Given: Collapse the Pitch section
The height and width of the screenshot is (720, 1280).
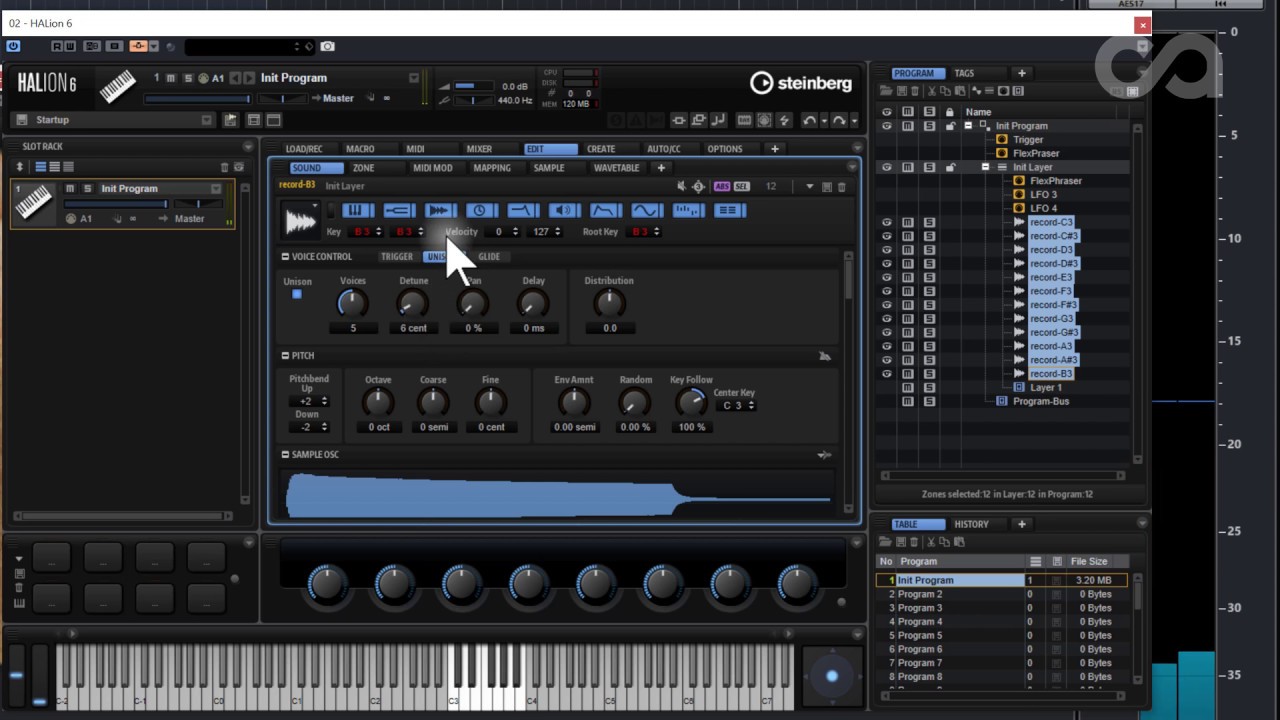Looking at the screenshot, I should click(285, 356).
